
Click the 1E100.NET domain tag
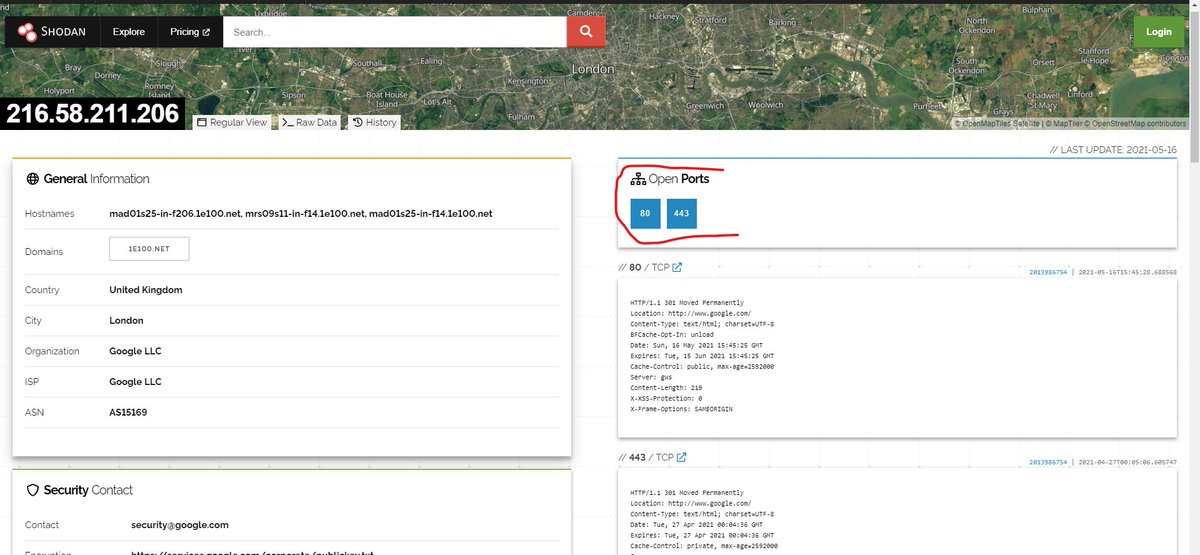(x=149, y=249)
